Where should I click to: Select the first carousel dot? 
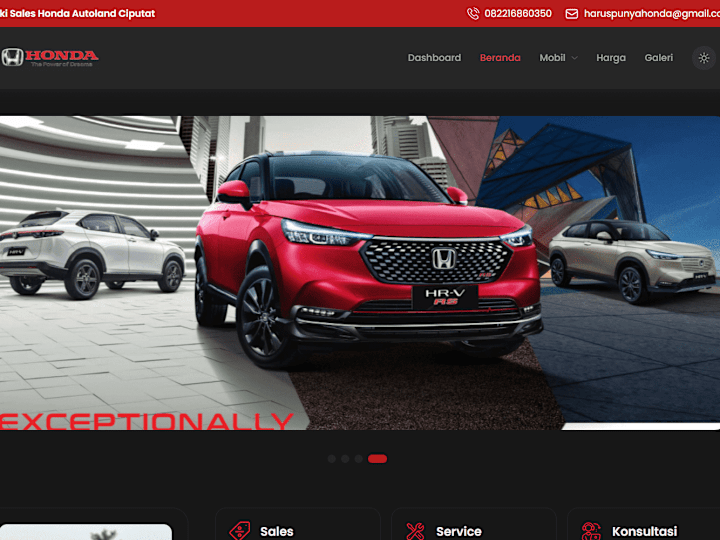click(x=332, y=459)
